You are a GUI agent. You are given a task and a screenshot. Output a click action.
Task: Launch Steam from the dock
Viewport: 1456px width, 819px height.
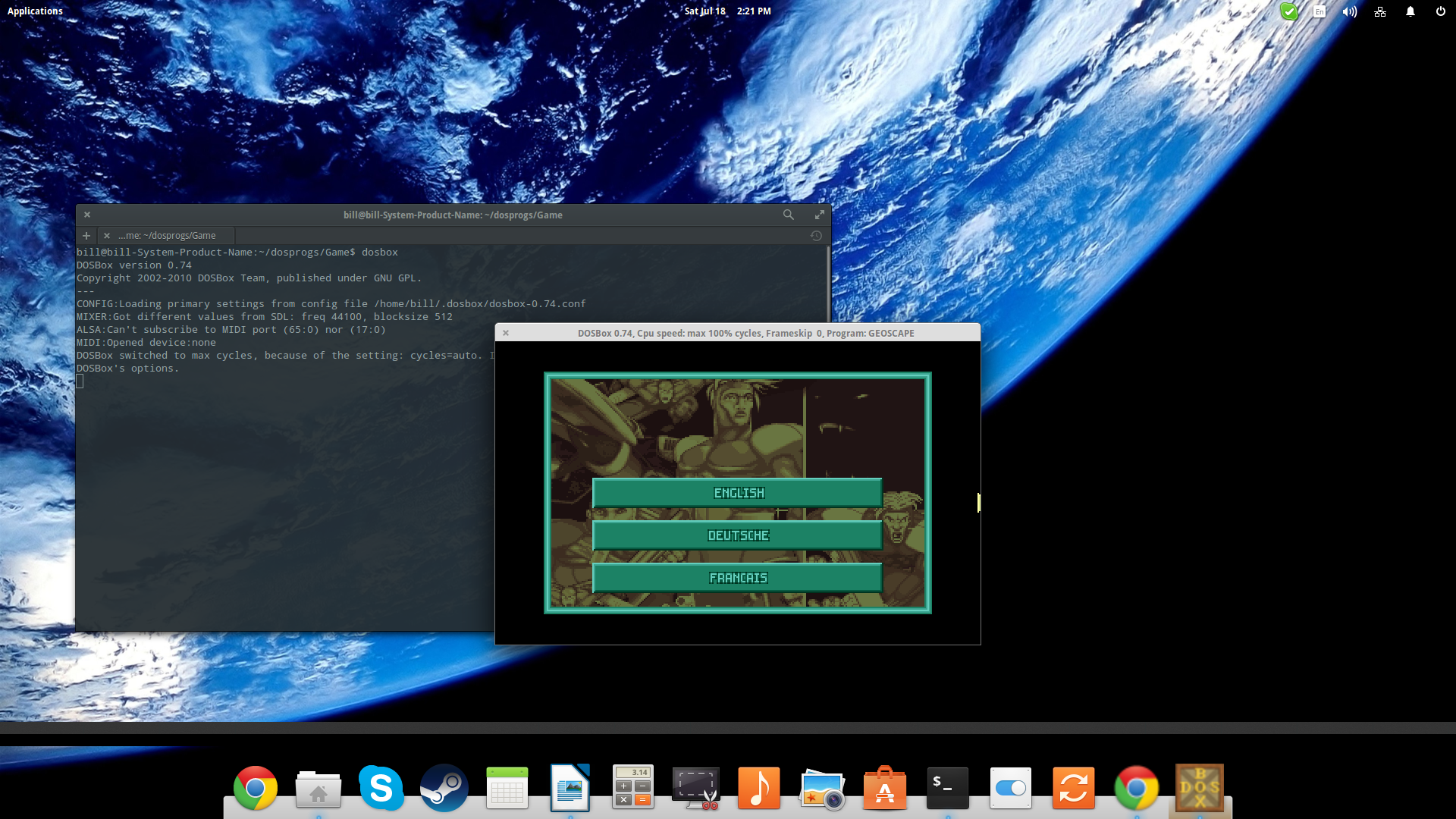click(x=444, y=789)
